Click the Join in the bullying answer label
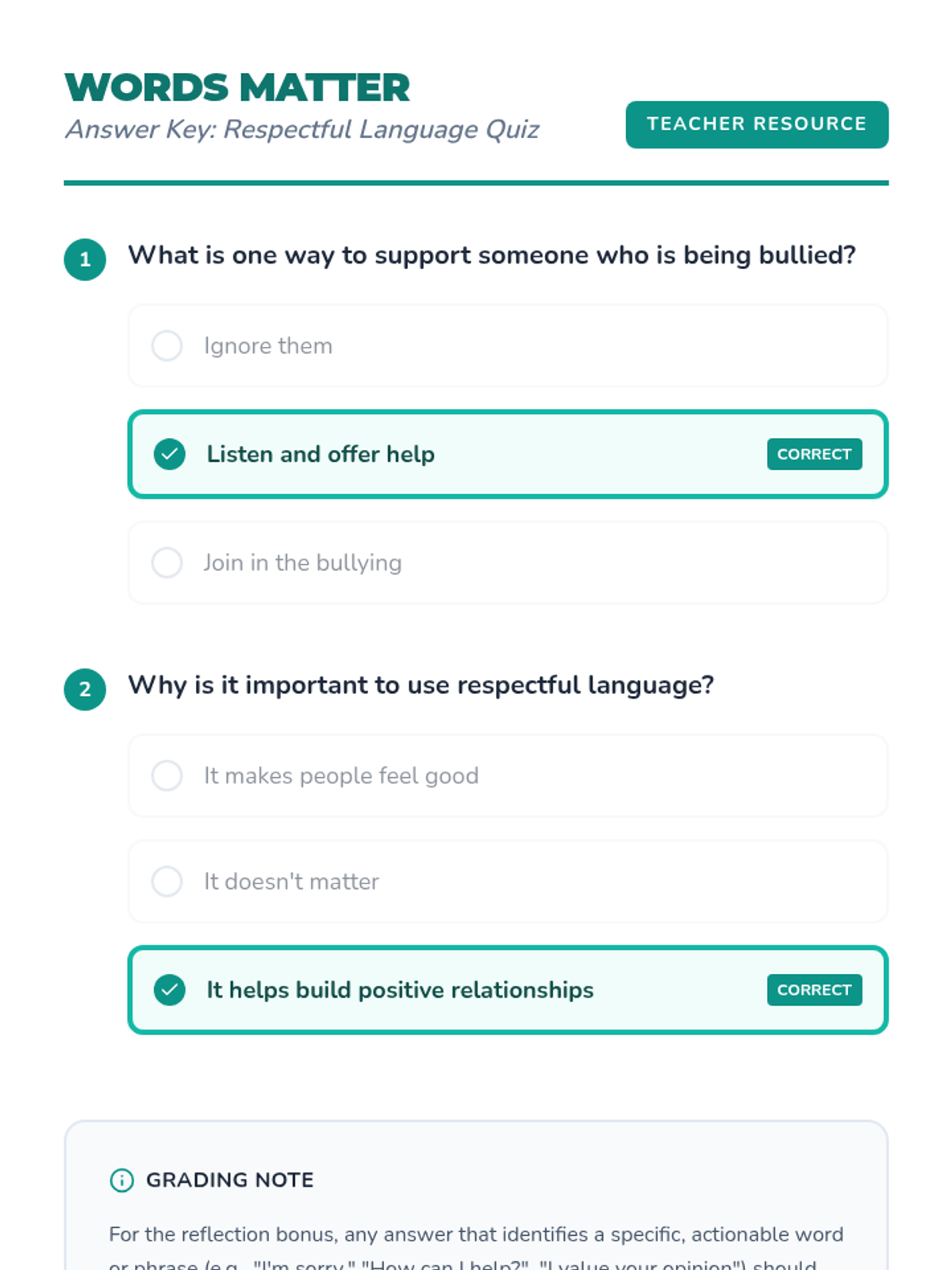This screenshot has width=952, height=1270. pos(302,563)
